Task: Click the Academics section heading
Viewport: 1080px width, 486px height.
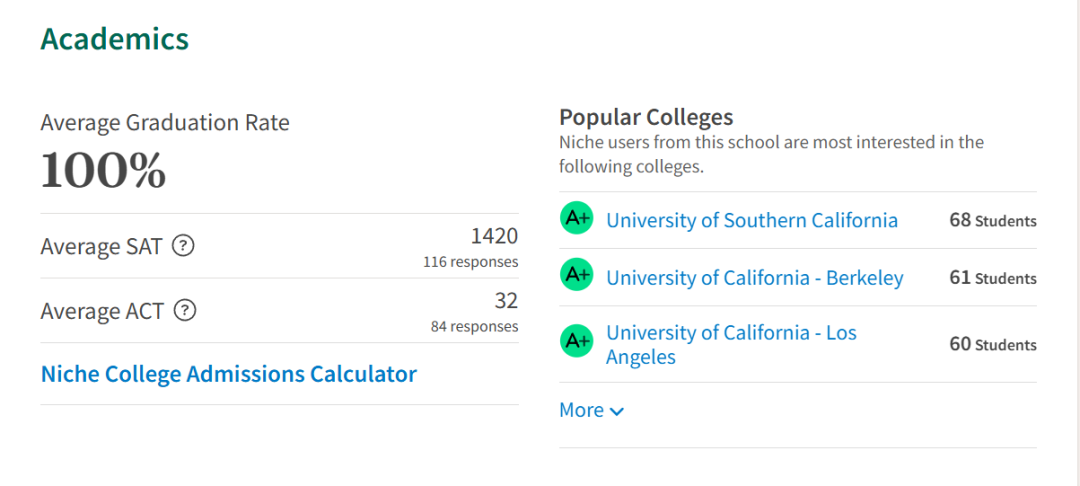Action: 114,39
